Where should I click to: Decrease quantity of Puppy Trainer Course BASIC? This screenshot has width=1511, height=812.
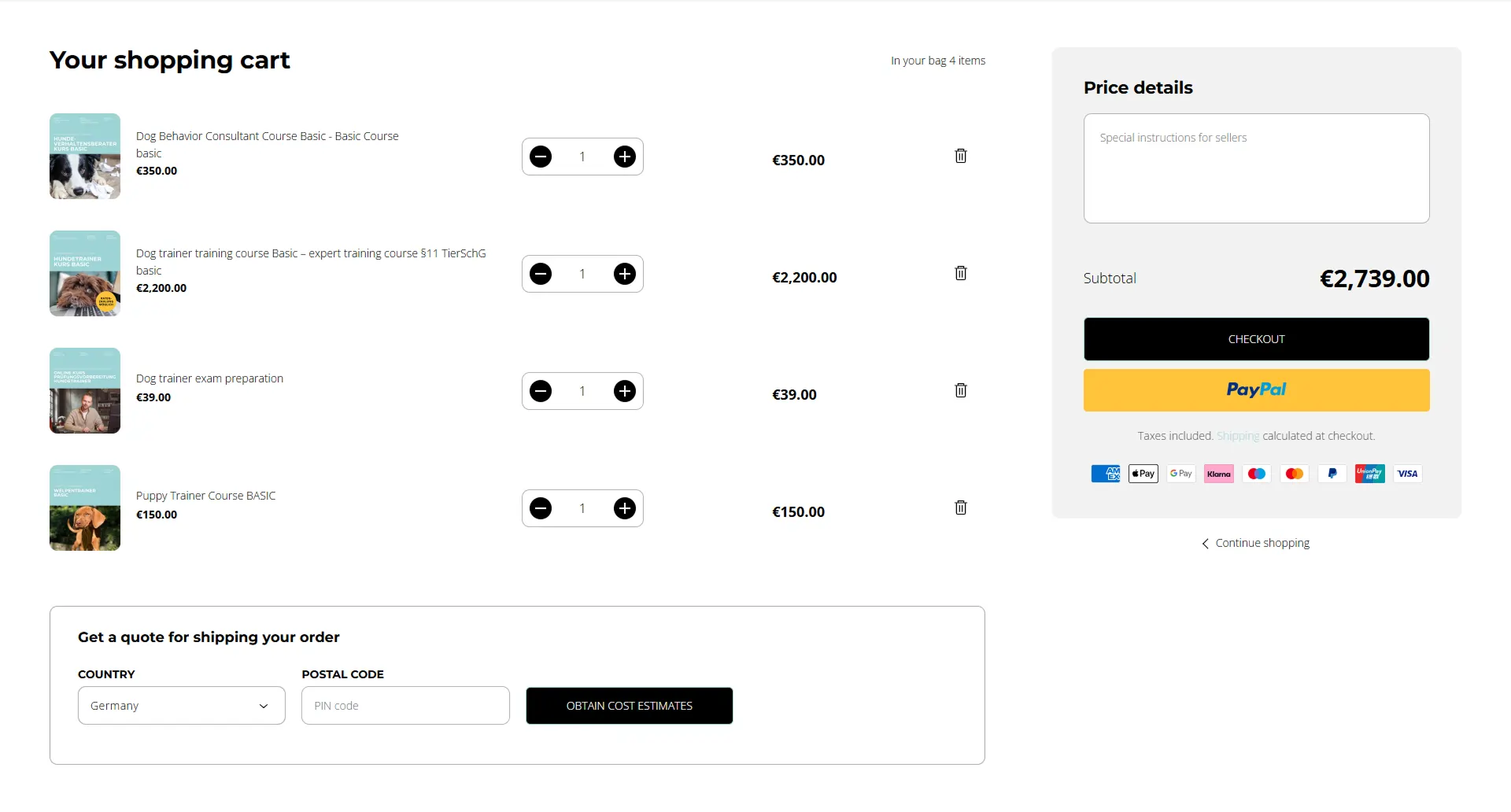click(541, 507)
